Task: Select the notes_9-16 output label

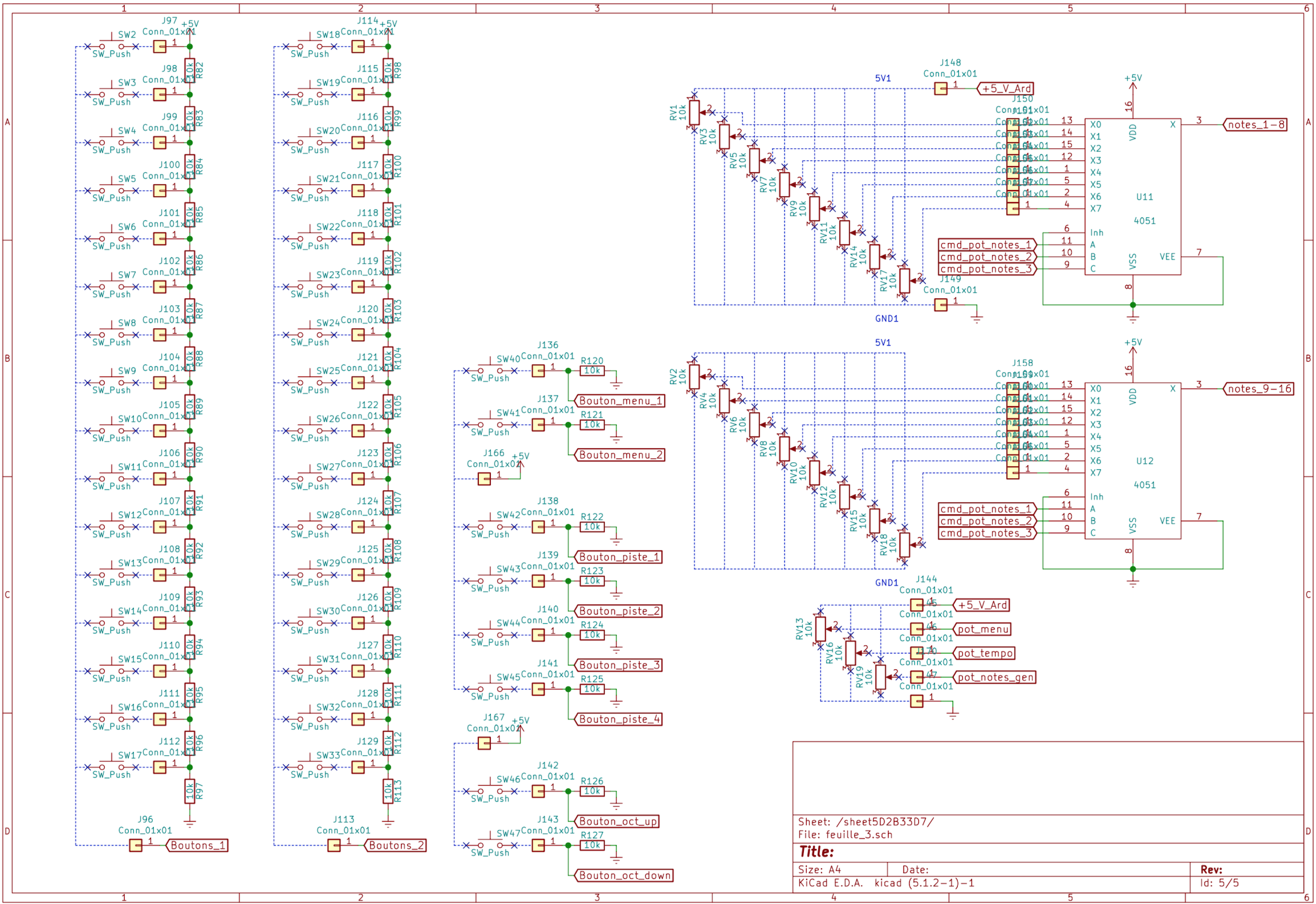Action: (x=1258, y=389)
